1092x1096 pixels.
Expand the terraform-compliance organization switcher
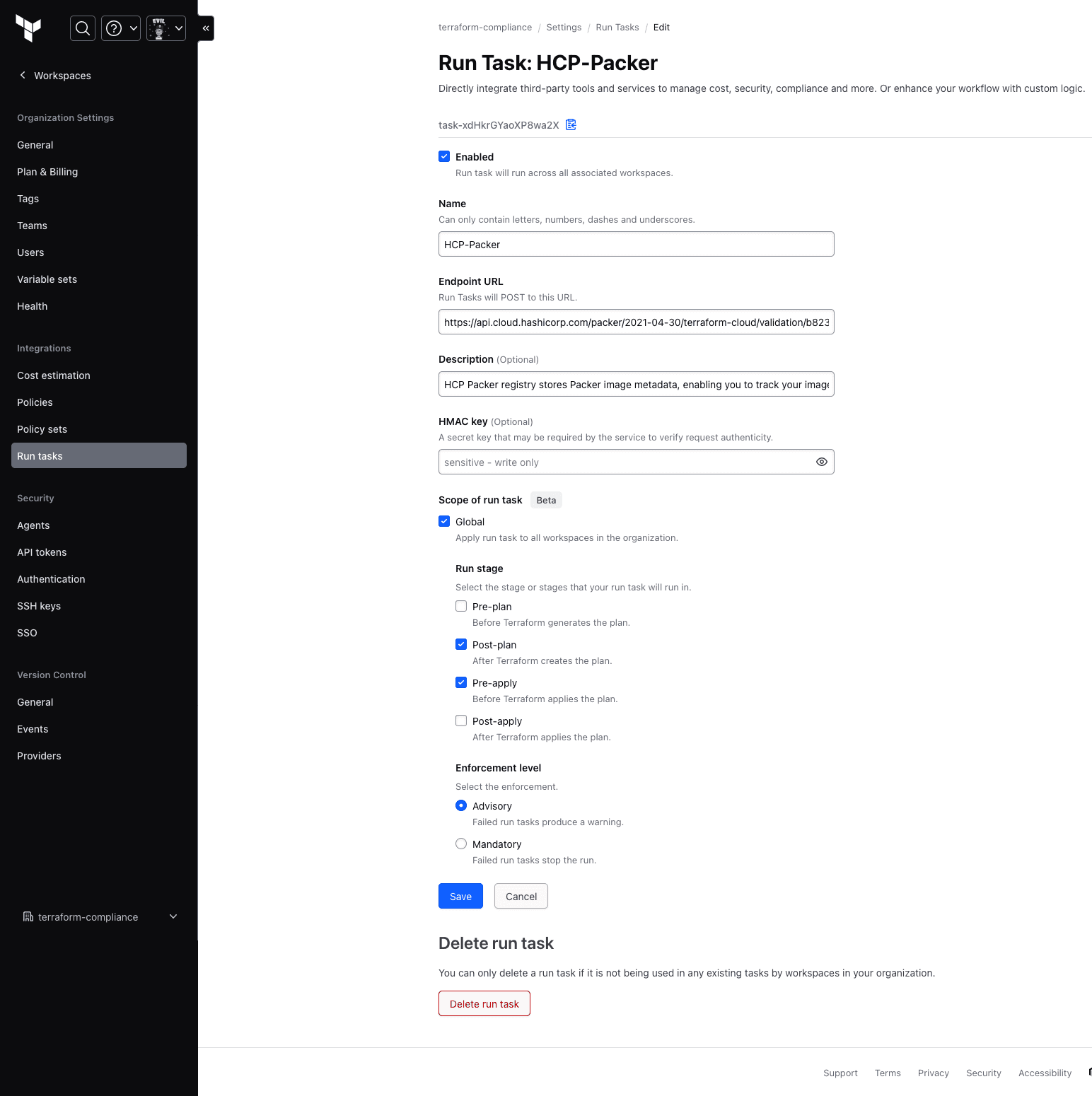[173, 917]
